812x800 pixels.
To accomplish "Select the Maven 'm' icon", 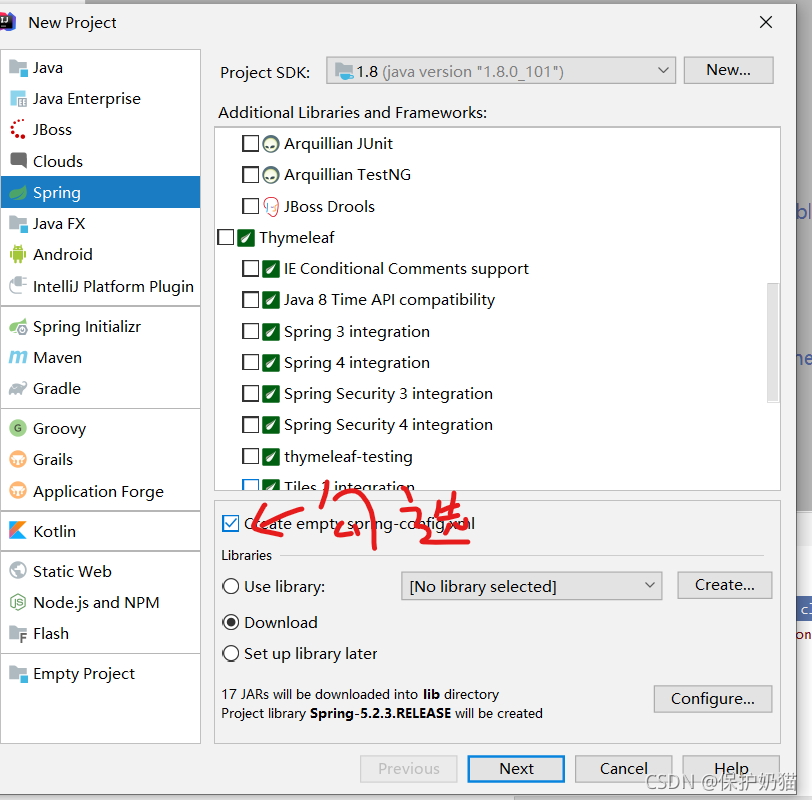I will pos(19,357).
